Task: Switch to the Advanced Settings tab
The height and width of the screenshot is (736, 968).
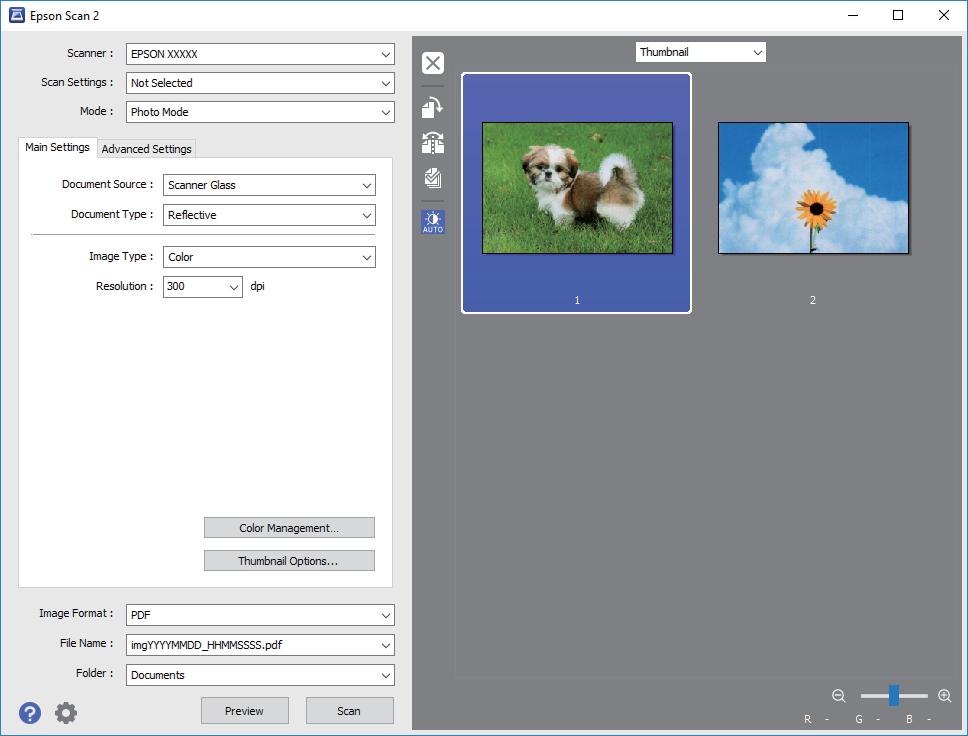Action: point(146,149)
